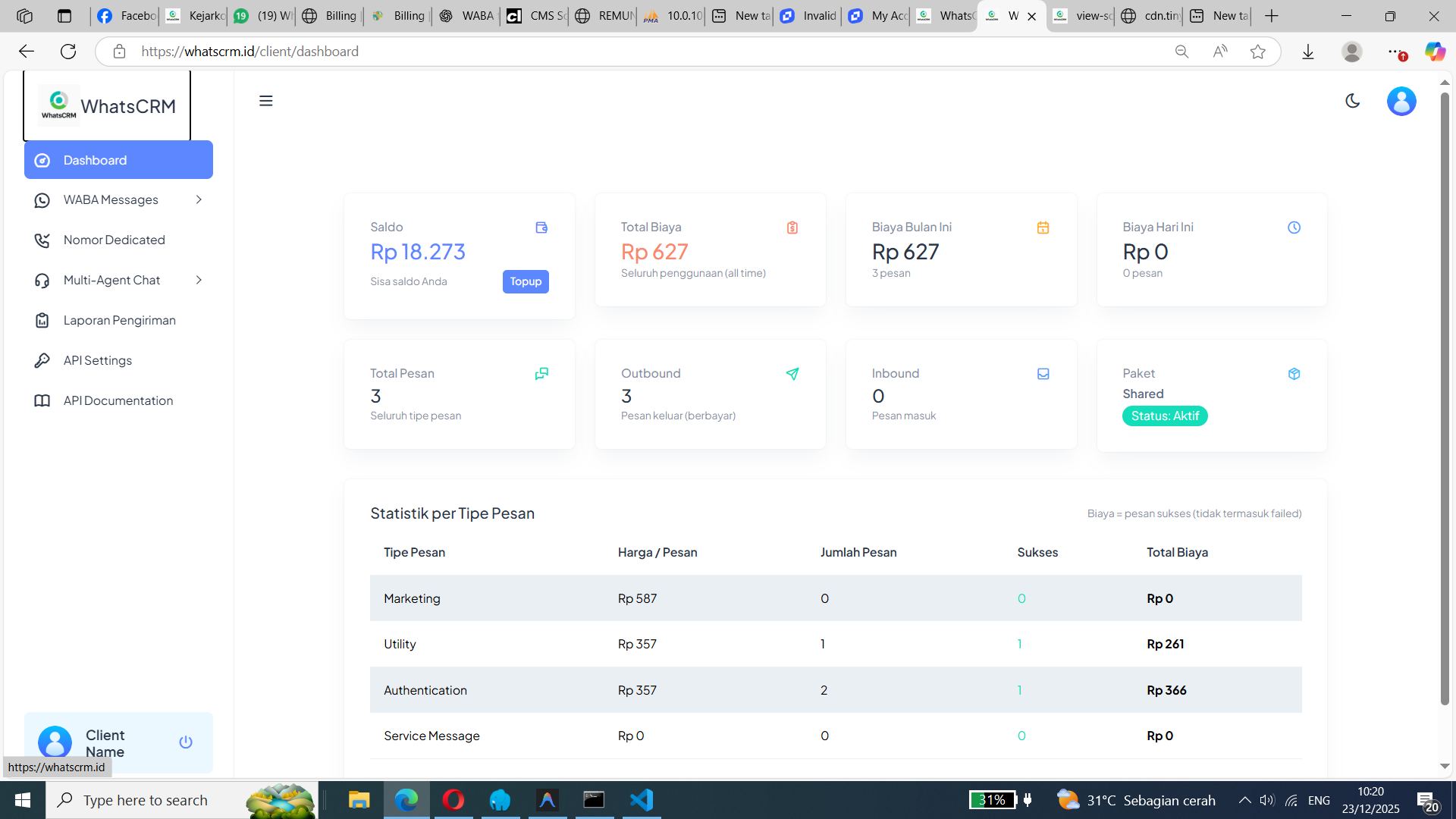This screenshot has height=819, width=1456.
Task: Click the receipt icon on Total Biaya card
Action: (x=792, y=227)
